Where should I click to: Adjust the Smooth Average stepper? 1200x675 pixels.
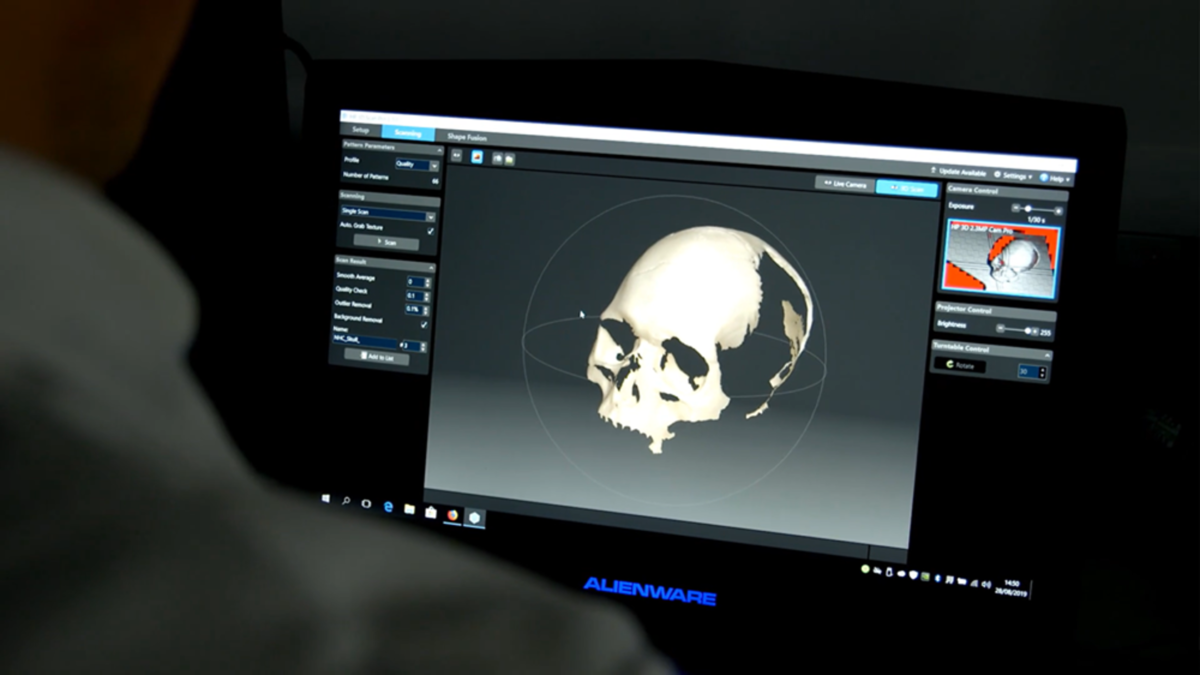418,282
